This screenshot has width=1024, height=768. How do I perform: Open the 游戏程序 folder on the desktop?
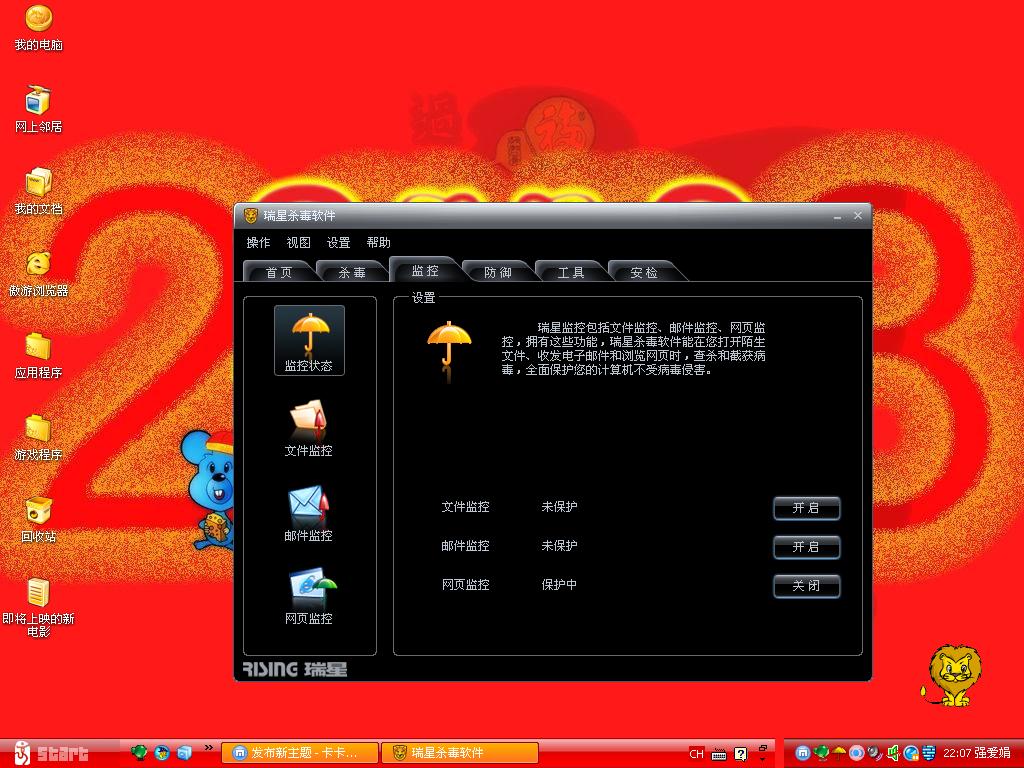pyautogui.click(x=39, y=438)
